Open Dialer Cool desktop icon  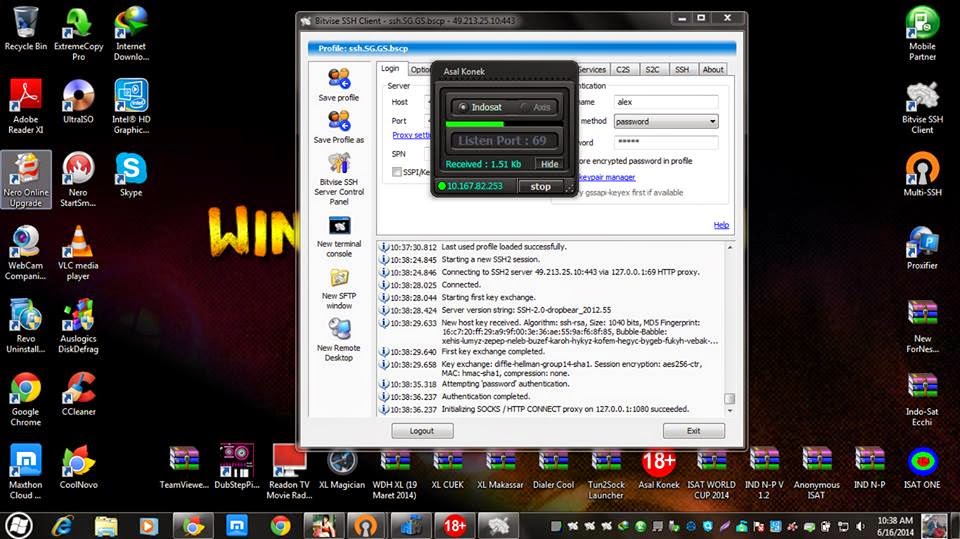[553, 469]
